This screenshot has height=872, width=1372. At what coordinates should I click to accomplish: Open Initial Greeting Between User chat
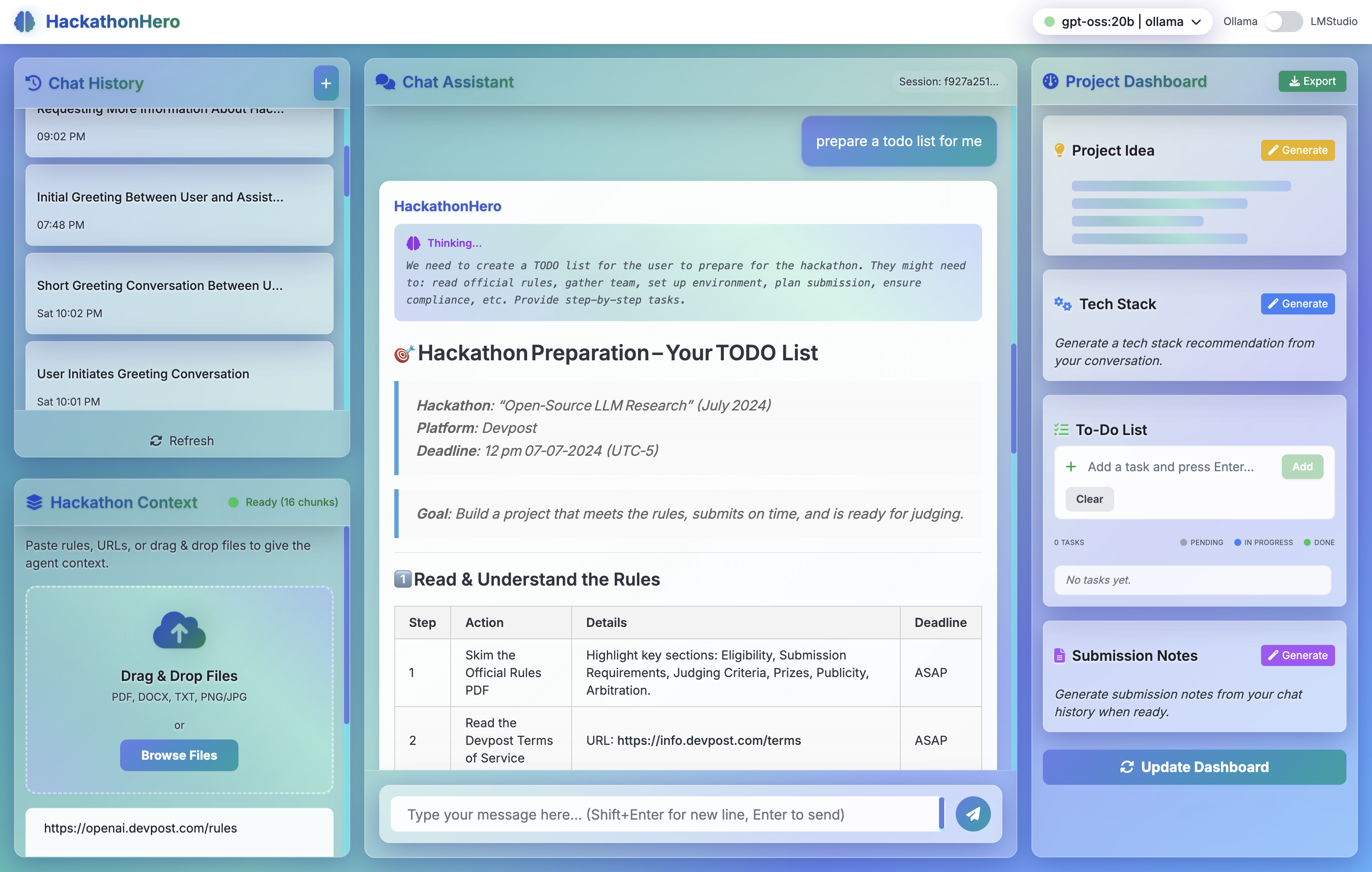click(x=179, y=205)
